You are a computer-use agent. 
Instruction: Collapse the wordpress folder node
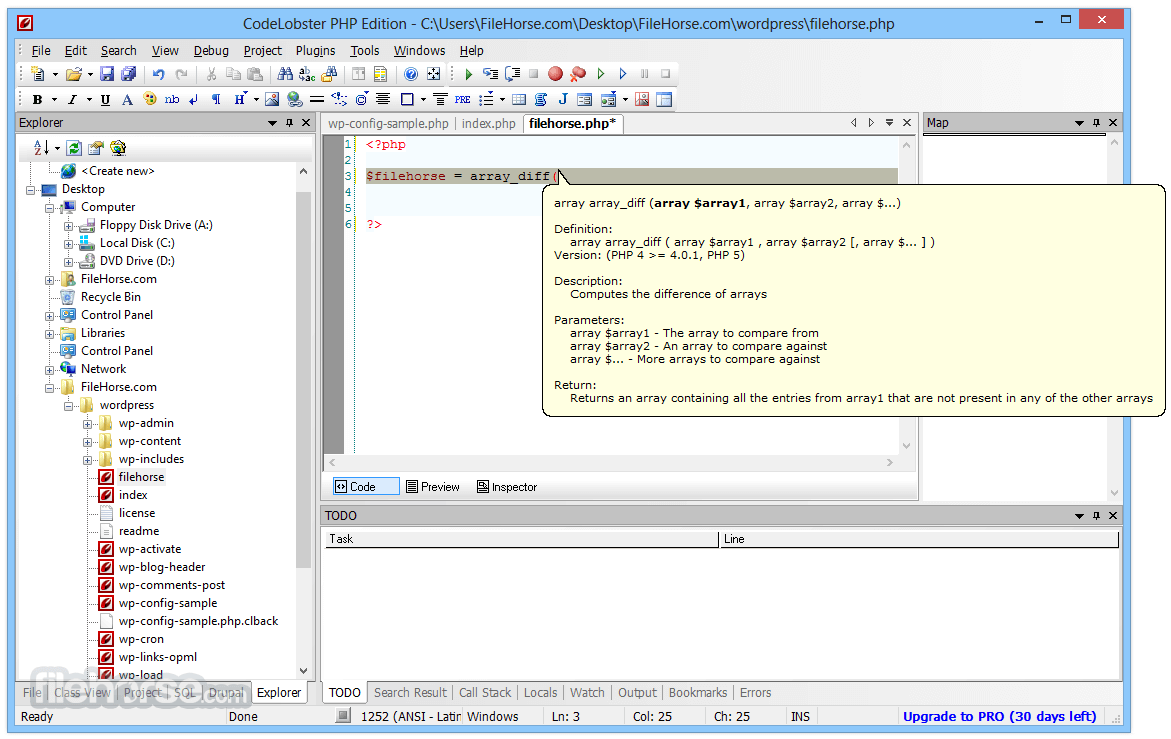(x=69, y=406)
